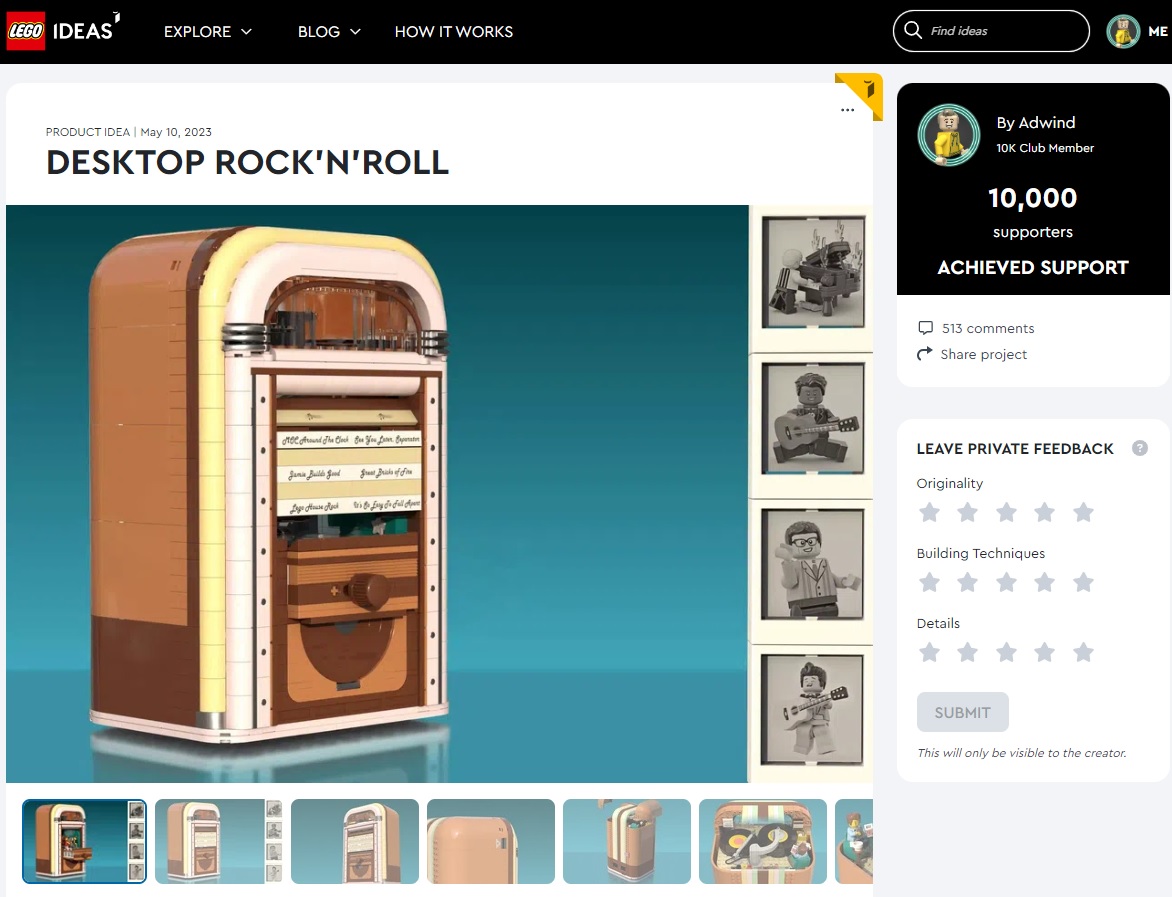The height and width of the screenshot is (897, 1172).
Task: Click the ACHIEVED SUPPORT status text
Action: click(x=1033, y=268)
